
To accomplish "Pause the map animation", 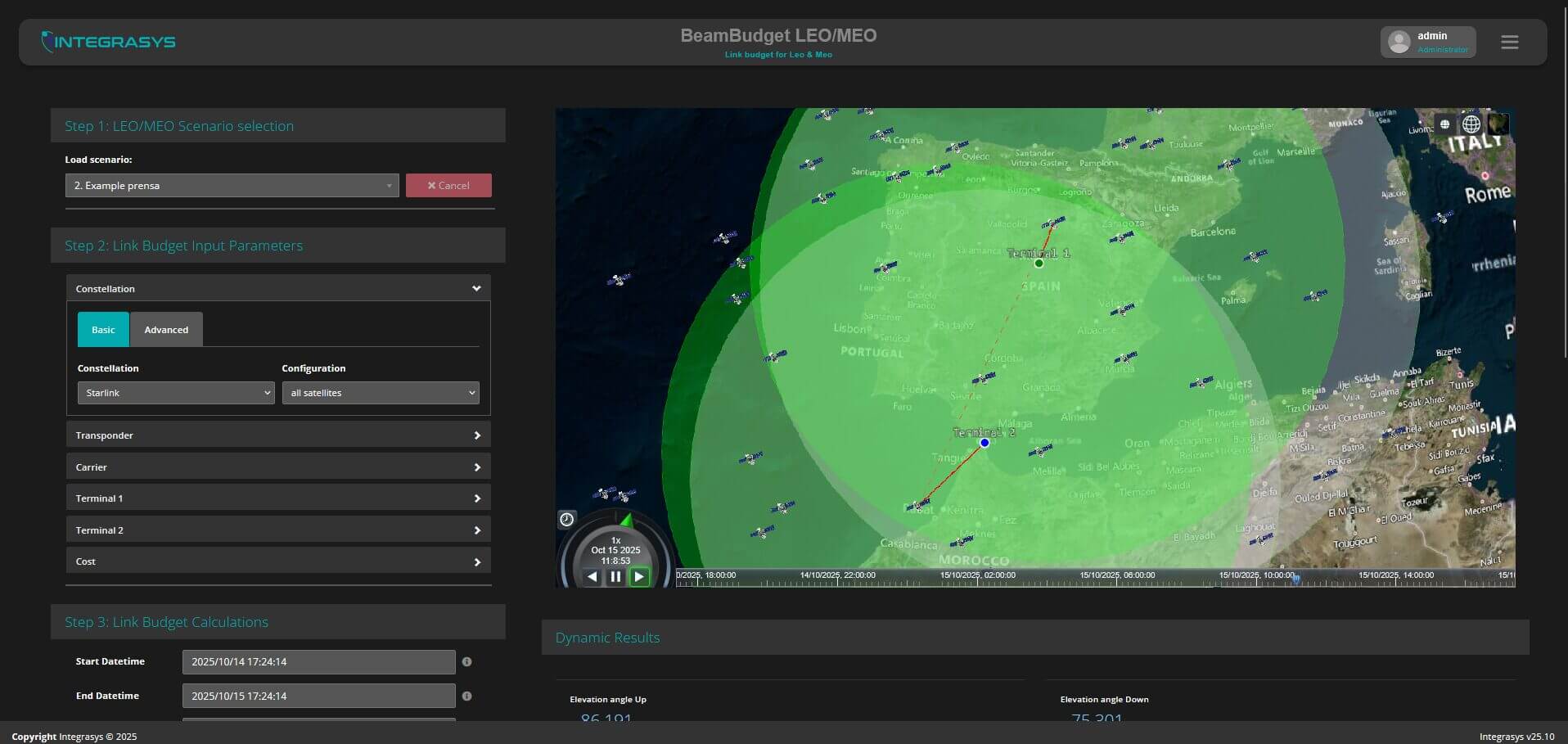I will (615, 576).
